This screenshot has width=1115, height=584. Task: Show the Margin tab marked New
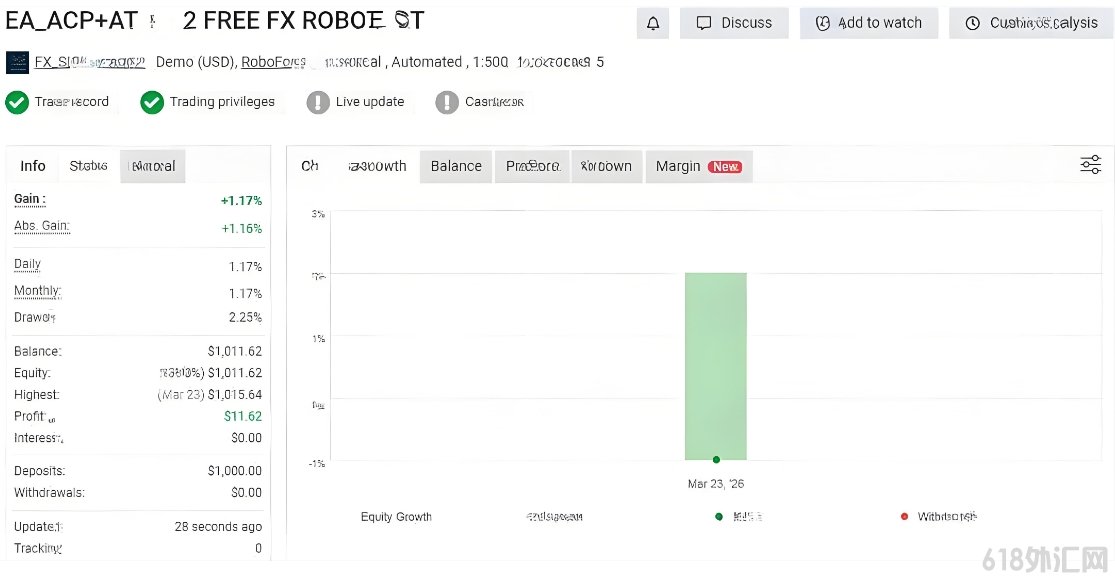(x=699, y=166)
